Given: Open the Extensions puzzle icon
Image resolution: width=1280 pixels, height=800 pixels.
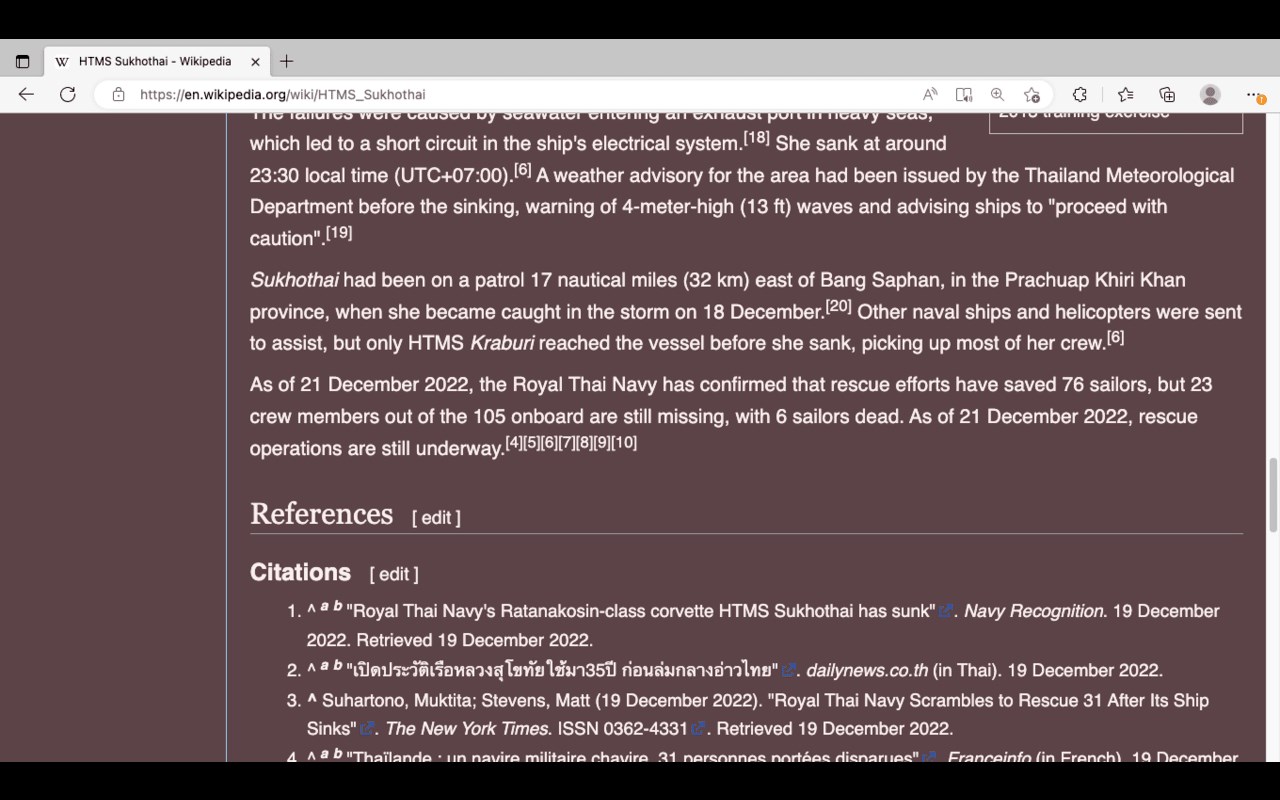Looking at the screenshot, I should (x=1080, y=94).
